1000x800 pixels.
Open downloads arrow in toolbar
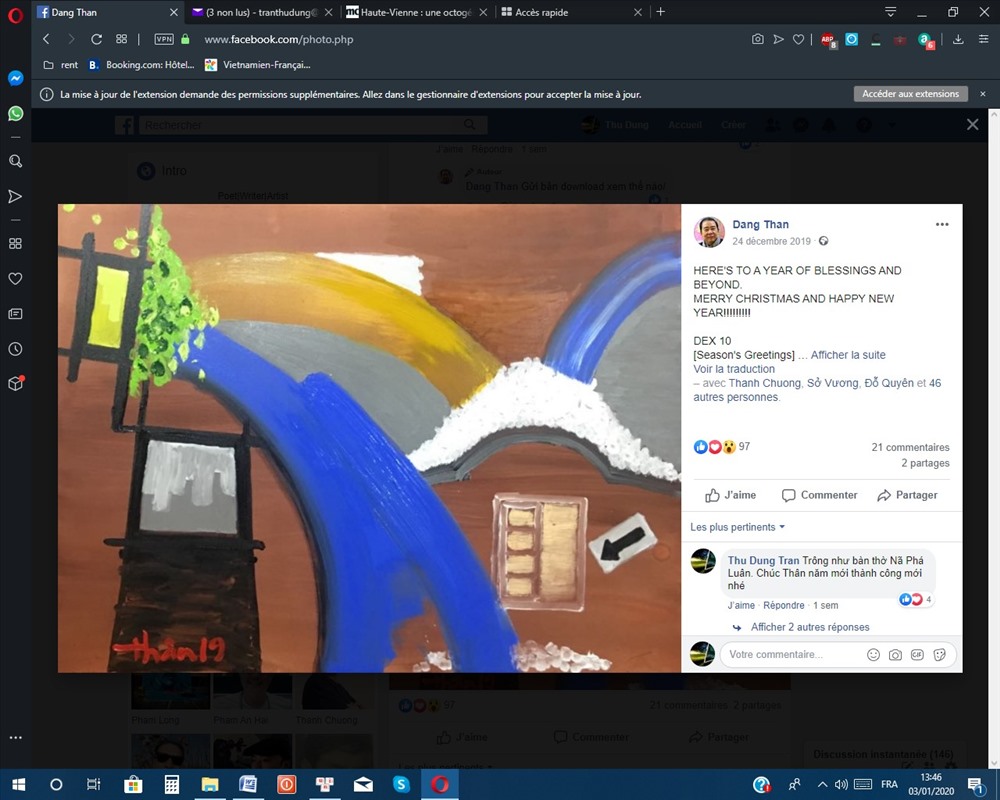[958, 39]
